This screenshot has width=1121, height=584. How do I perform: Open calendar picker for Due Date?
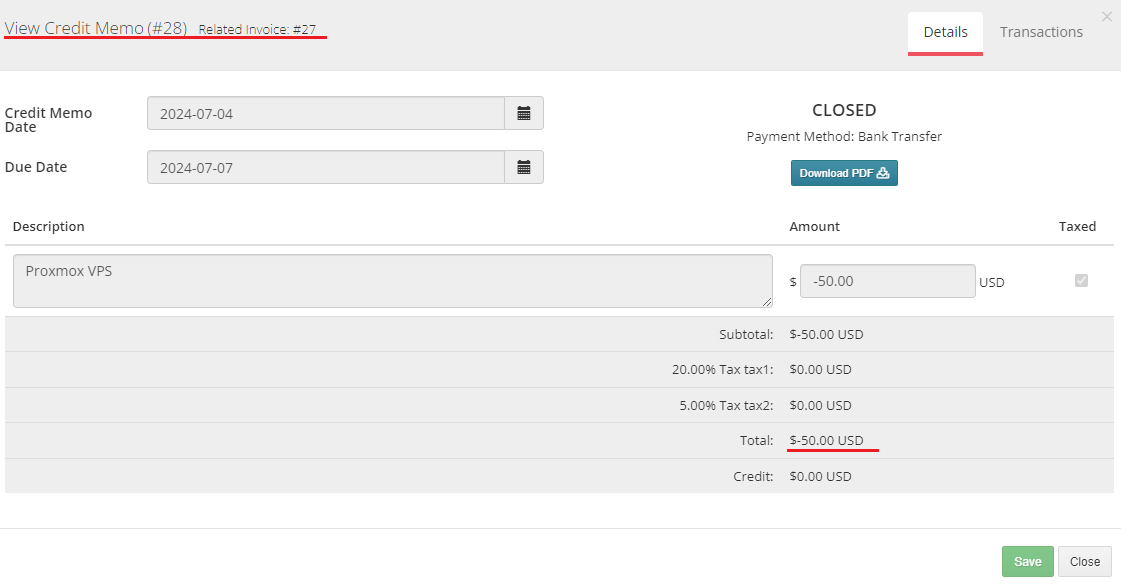523,167
